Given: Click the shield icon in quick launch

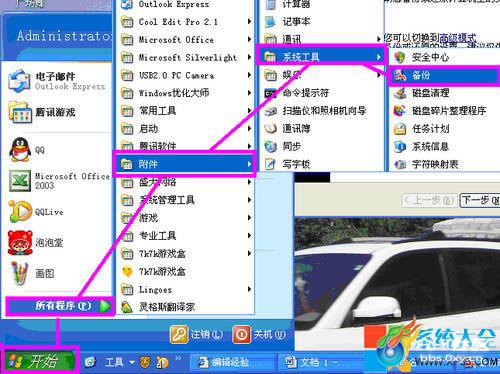Looking at the screenshot, I should point(145,362).
